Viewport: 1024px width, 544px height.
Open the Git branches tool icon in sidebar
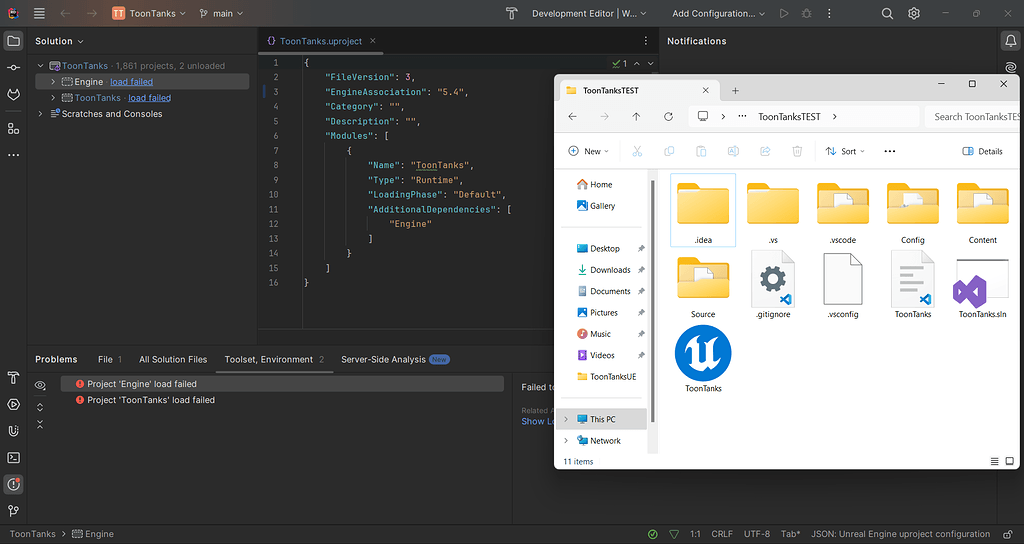[x=13, y=511]
